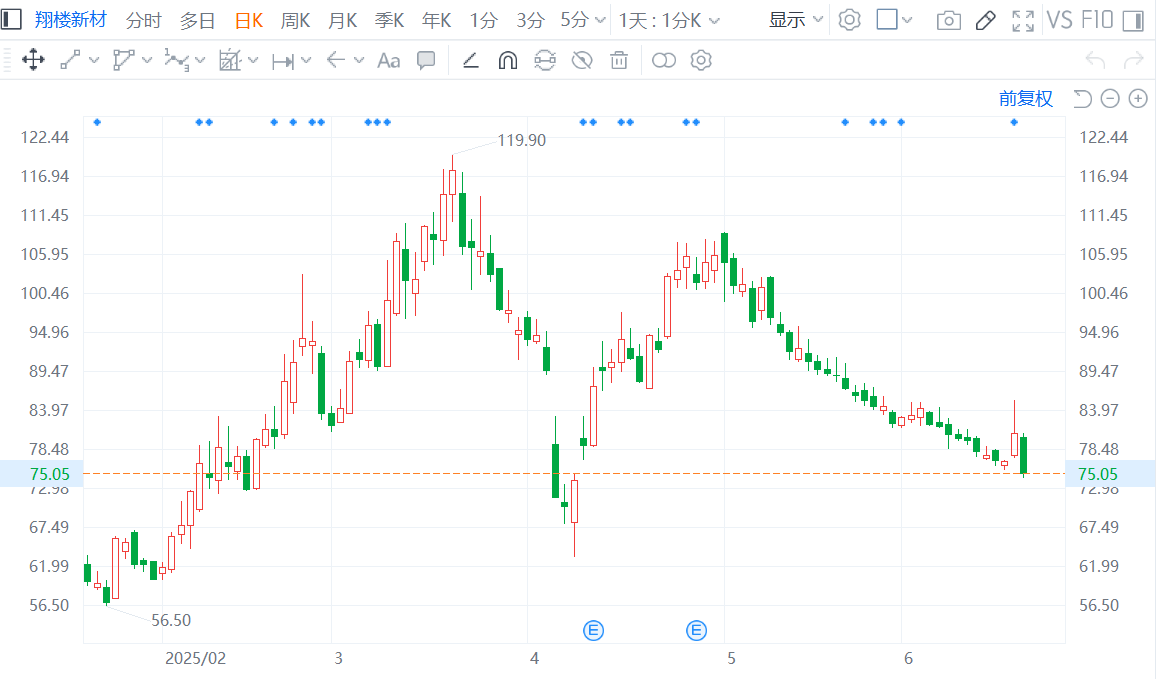1156x679 pixels.
Task: Delete drawings with trash icon
Action: pyautogui.click(x=619, y=60)
